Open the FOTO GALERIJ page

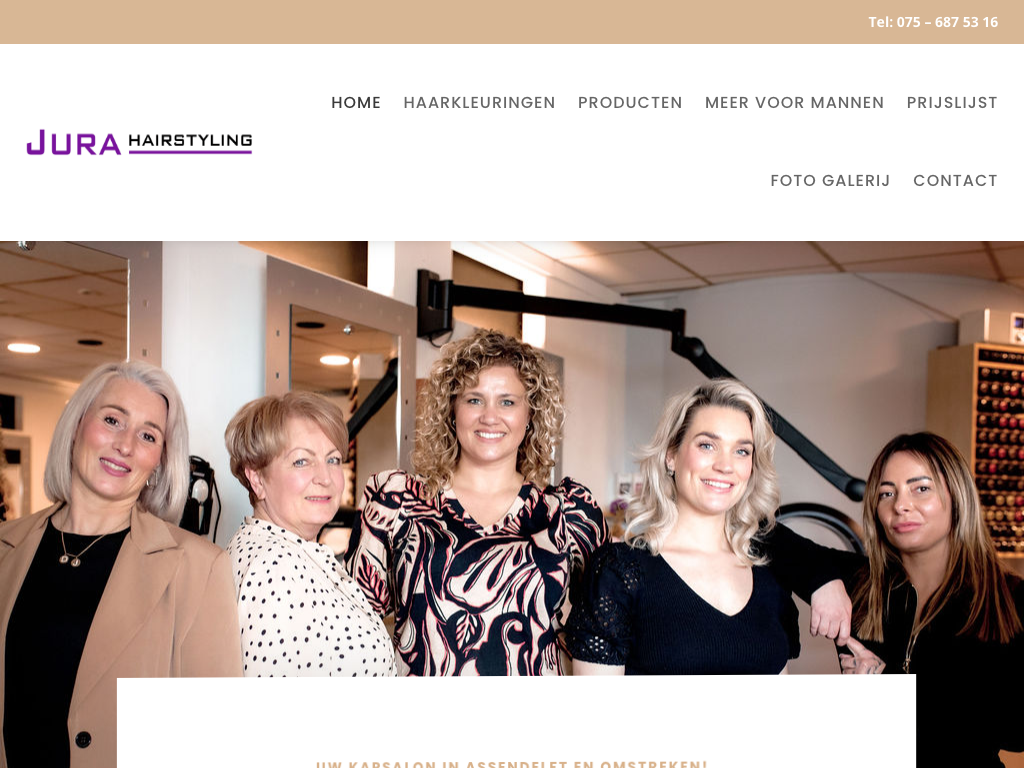830,180
